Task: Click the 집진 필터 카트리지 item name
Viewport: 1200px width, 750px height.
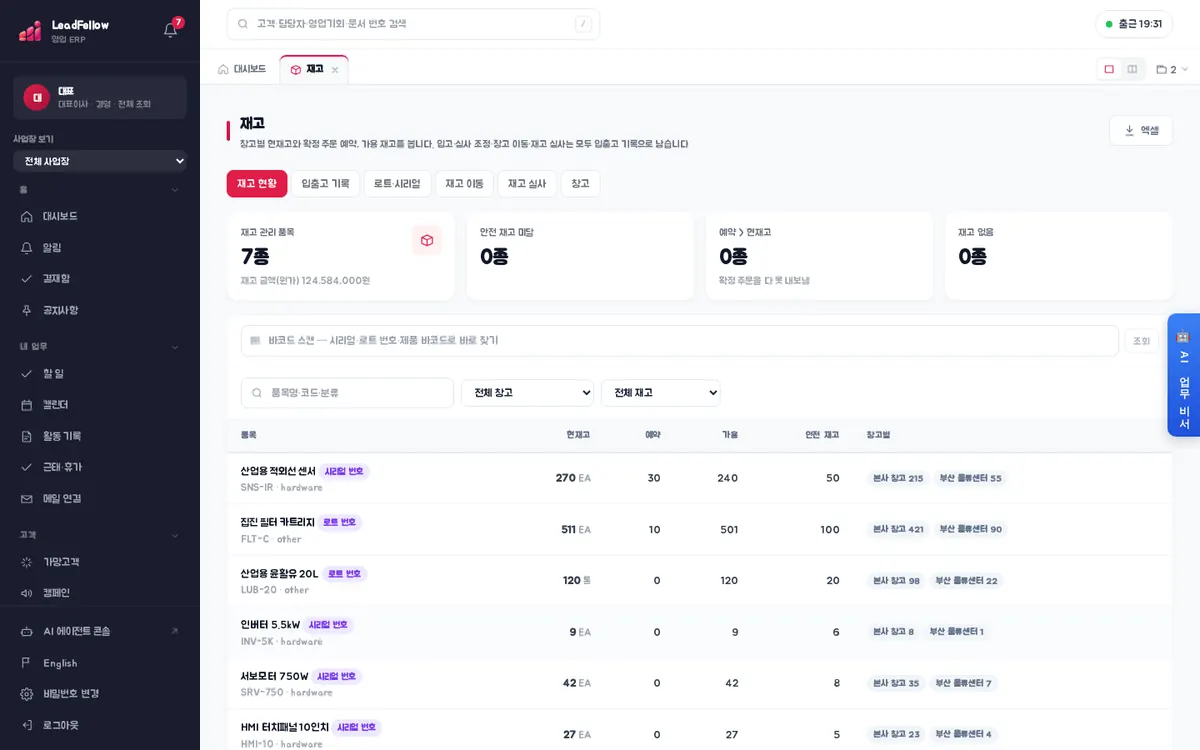Action: pyautogui.click(x=278, y=522)
